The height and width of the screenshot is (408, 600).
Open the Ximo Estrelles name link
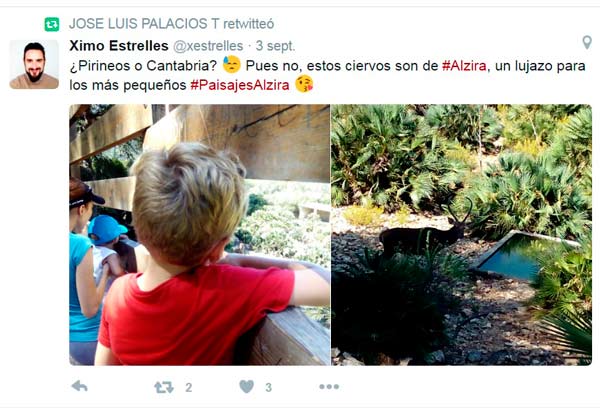119,46
